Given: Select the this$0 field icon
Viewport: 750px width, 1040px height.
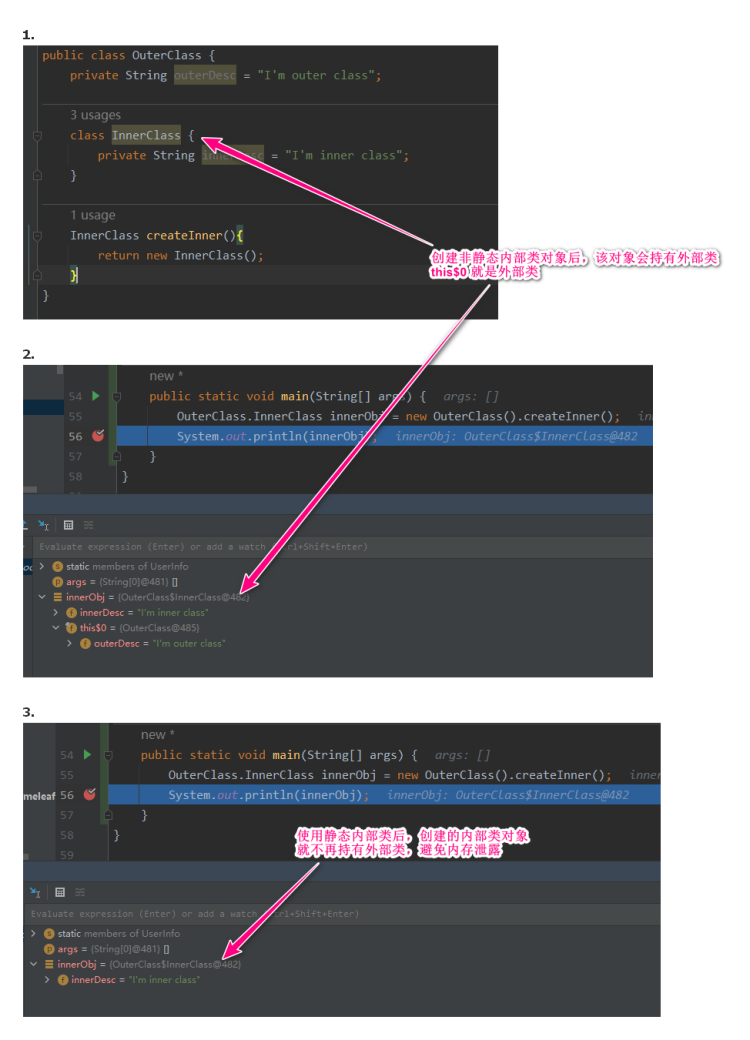Looking at the screenshot, I should point(71,627).
